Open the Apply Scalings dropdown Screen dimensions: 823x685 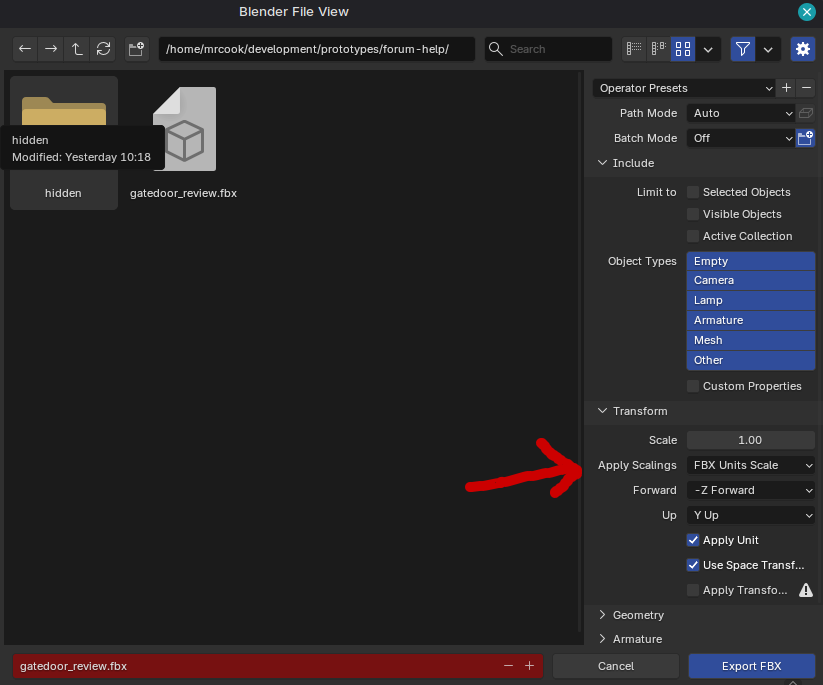(x=751, y=465)
